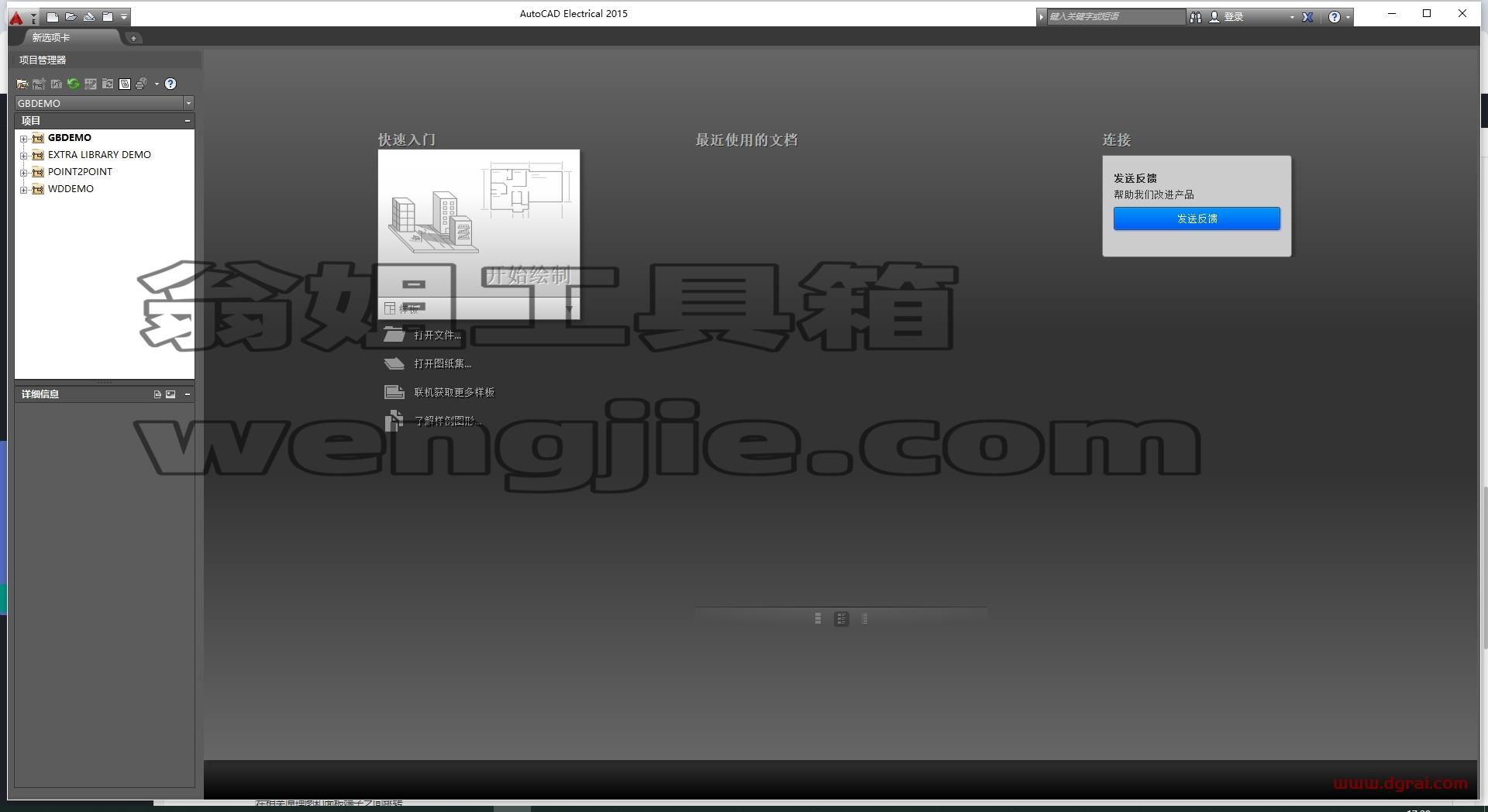Image resolution: width=1488 pixels, height=812 pixels.
Task: Toggle the middle view-mode icon below recent documents
Action: coord(842,619)
